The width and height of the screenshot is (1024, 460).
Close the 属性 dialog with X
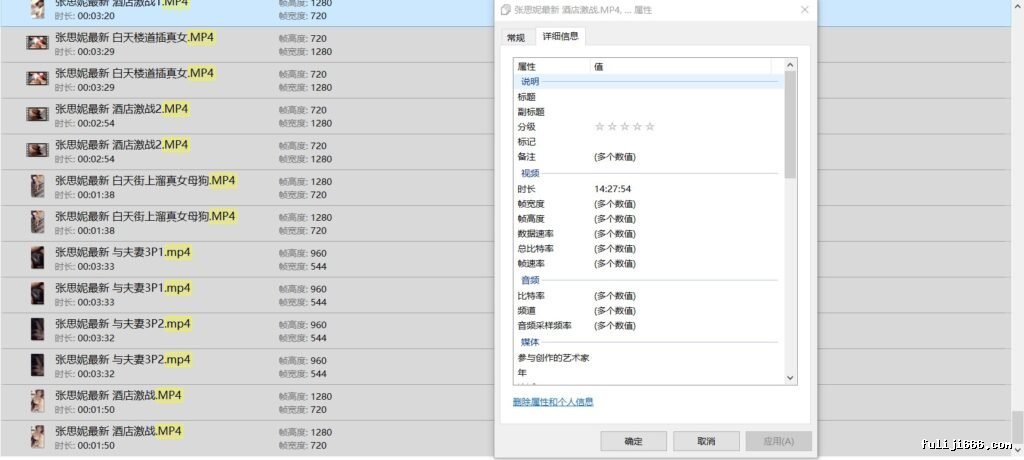(805, 10)
